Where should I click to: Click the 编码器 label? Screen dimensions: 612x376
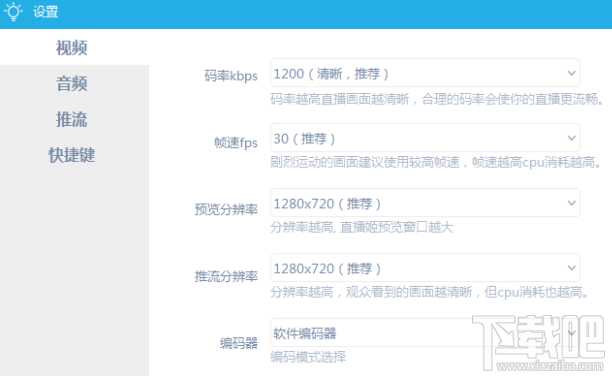click(238, 343)
